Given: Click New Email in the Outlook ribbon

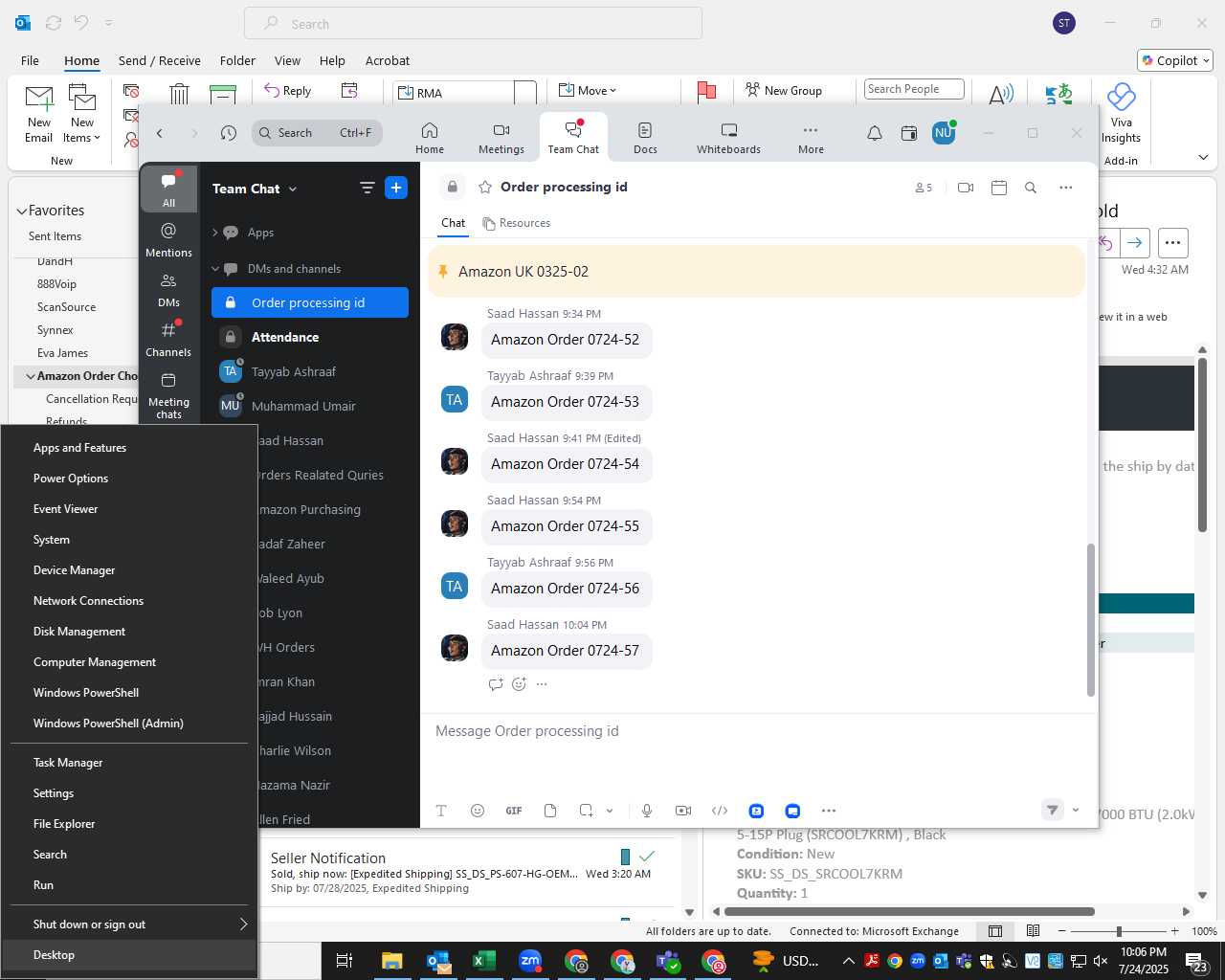Looking at the screenshot, I should [39, 114].
